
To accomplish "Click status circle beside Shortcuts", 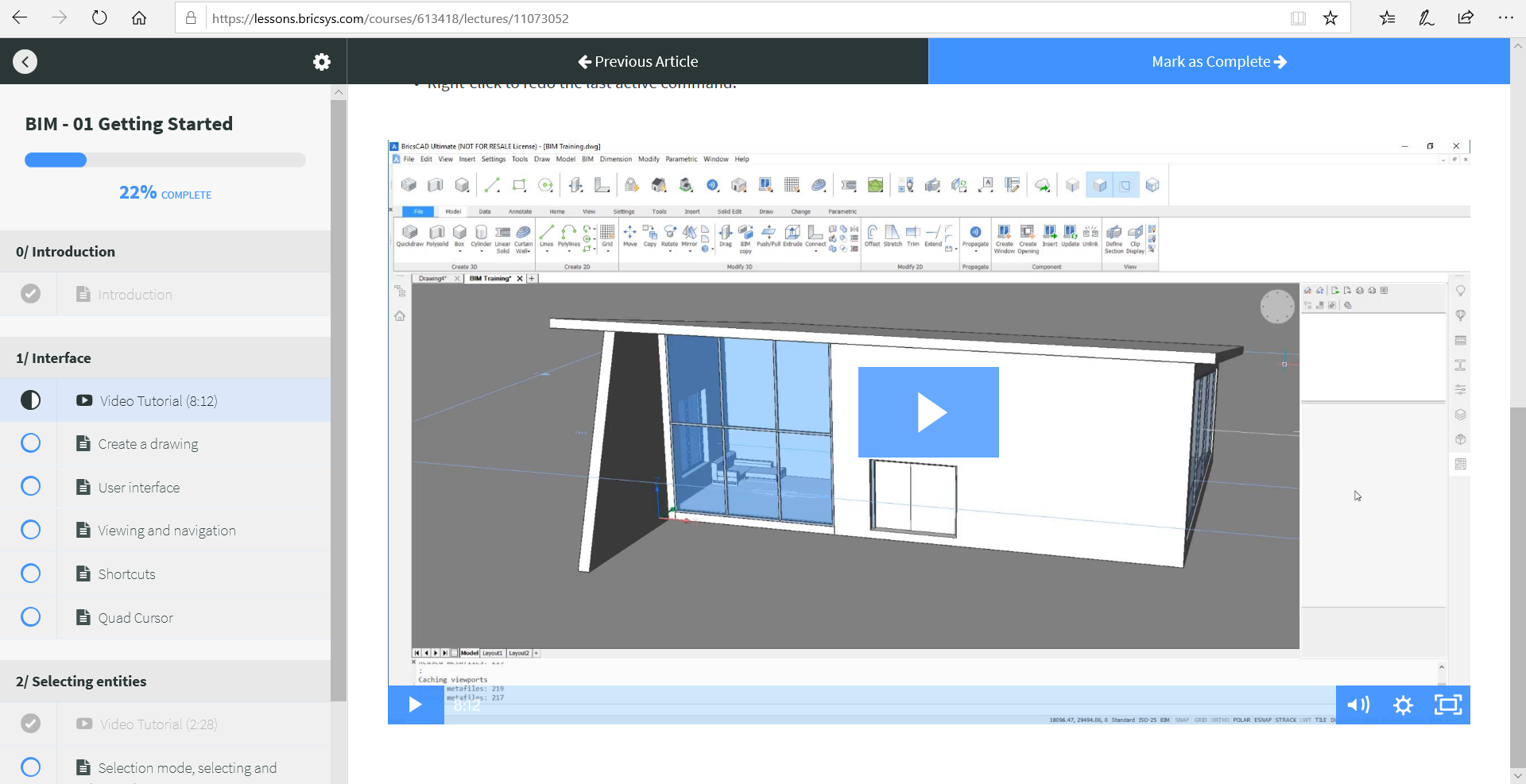I will pos(30,574).
